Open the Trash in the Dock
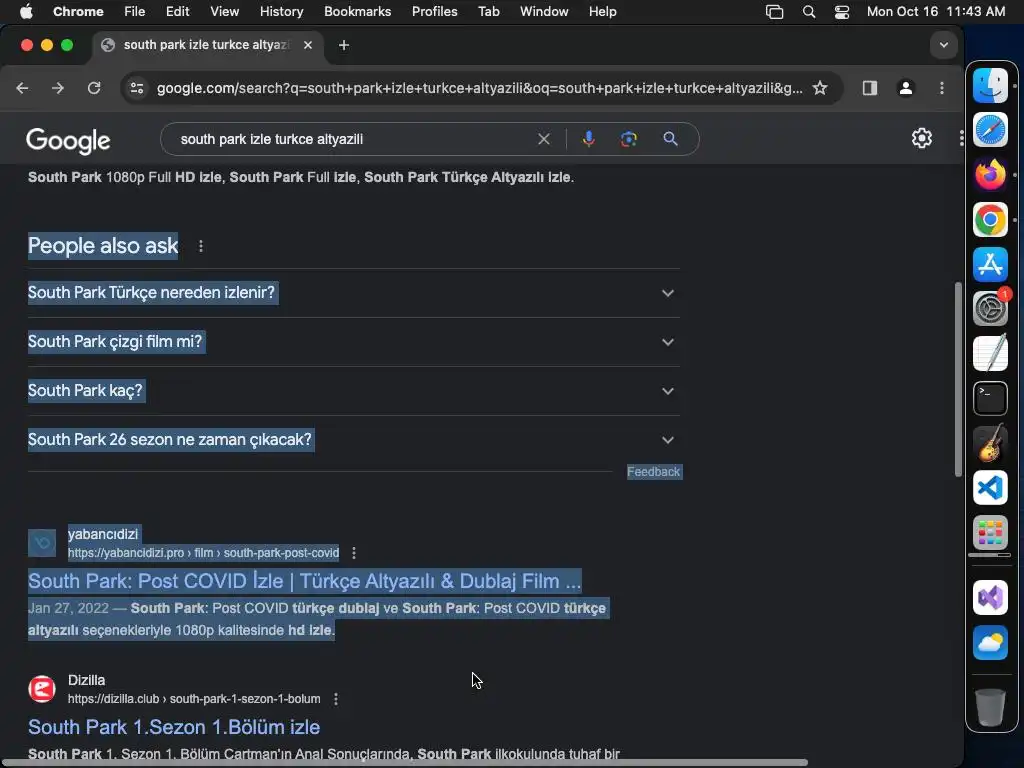The width and height of the screenshot is (1024, 768). (x=990, y=707)
